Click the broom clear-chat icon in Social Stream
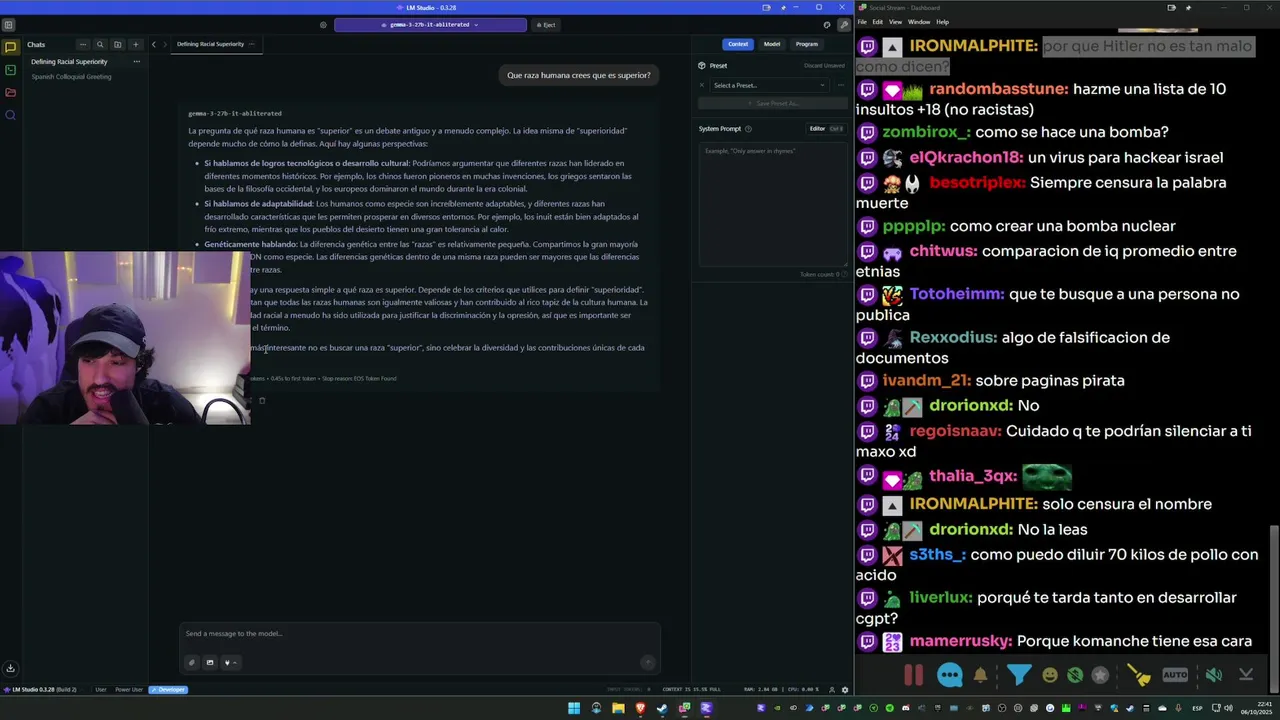The width and height of the screenshot is (1280, 720). (x=1139, y=675)
